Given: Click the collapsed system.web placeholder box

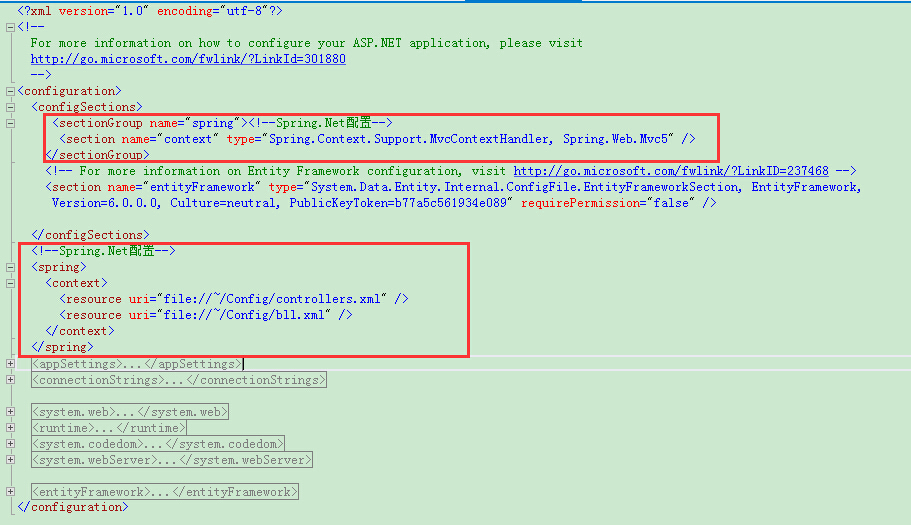Looking at the screenshot, I should tap(130, 412).
